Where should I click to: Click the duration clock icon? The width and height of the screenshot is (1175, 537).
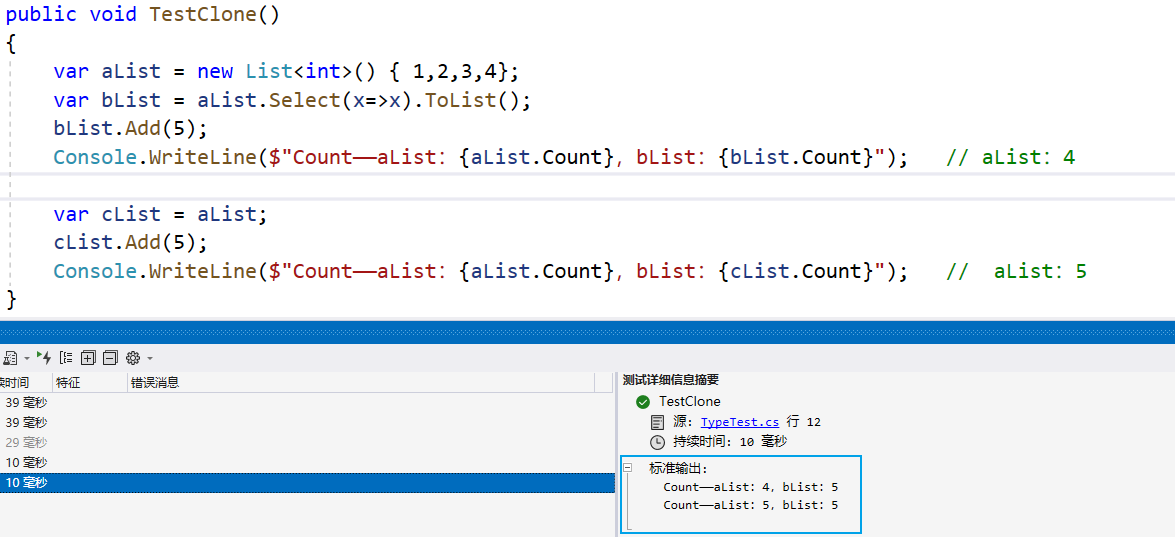pyautogui.click(x=657, y=442)
